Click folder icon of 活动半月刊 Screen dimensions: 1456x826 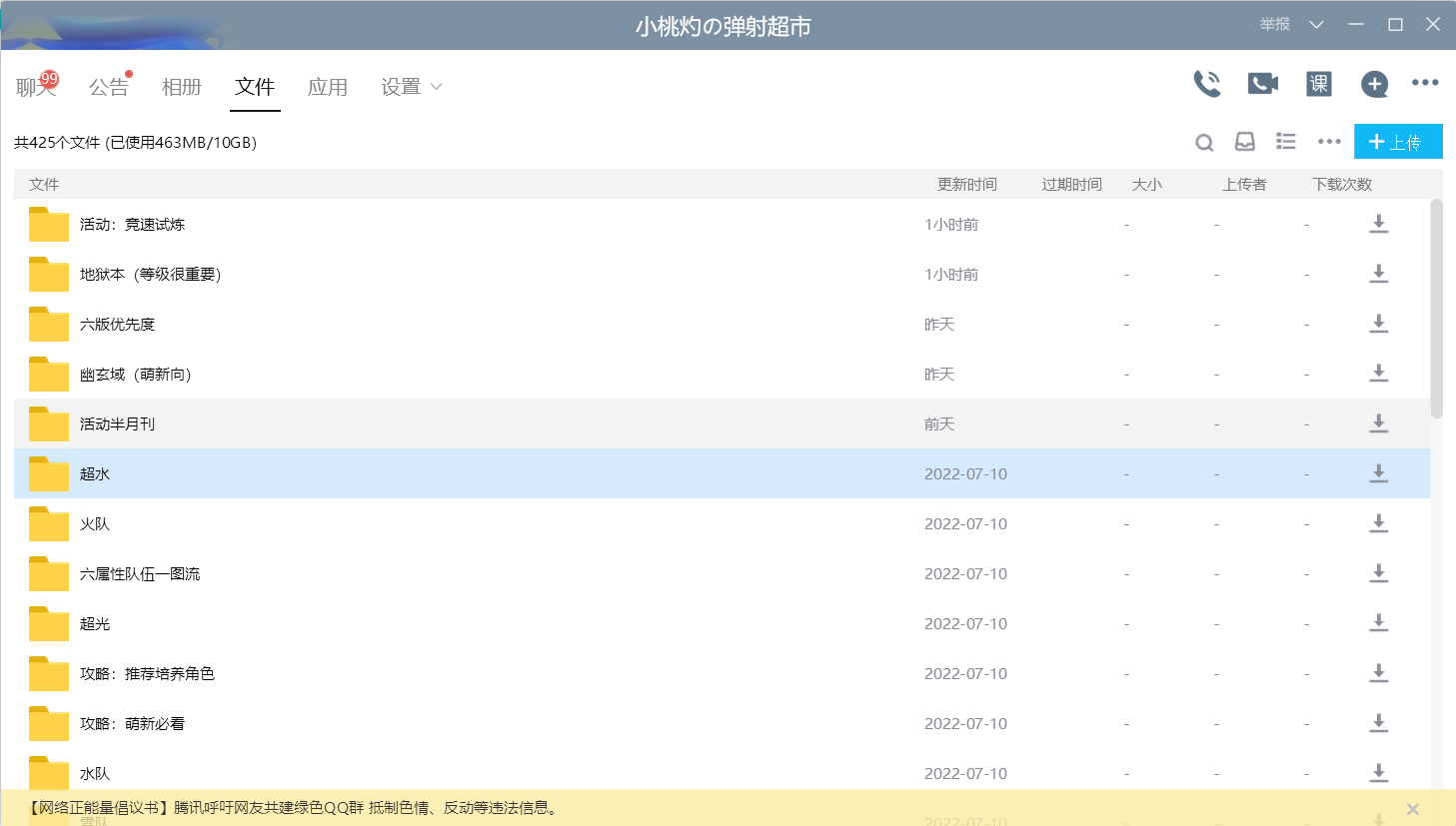(49, 423)
